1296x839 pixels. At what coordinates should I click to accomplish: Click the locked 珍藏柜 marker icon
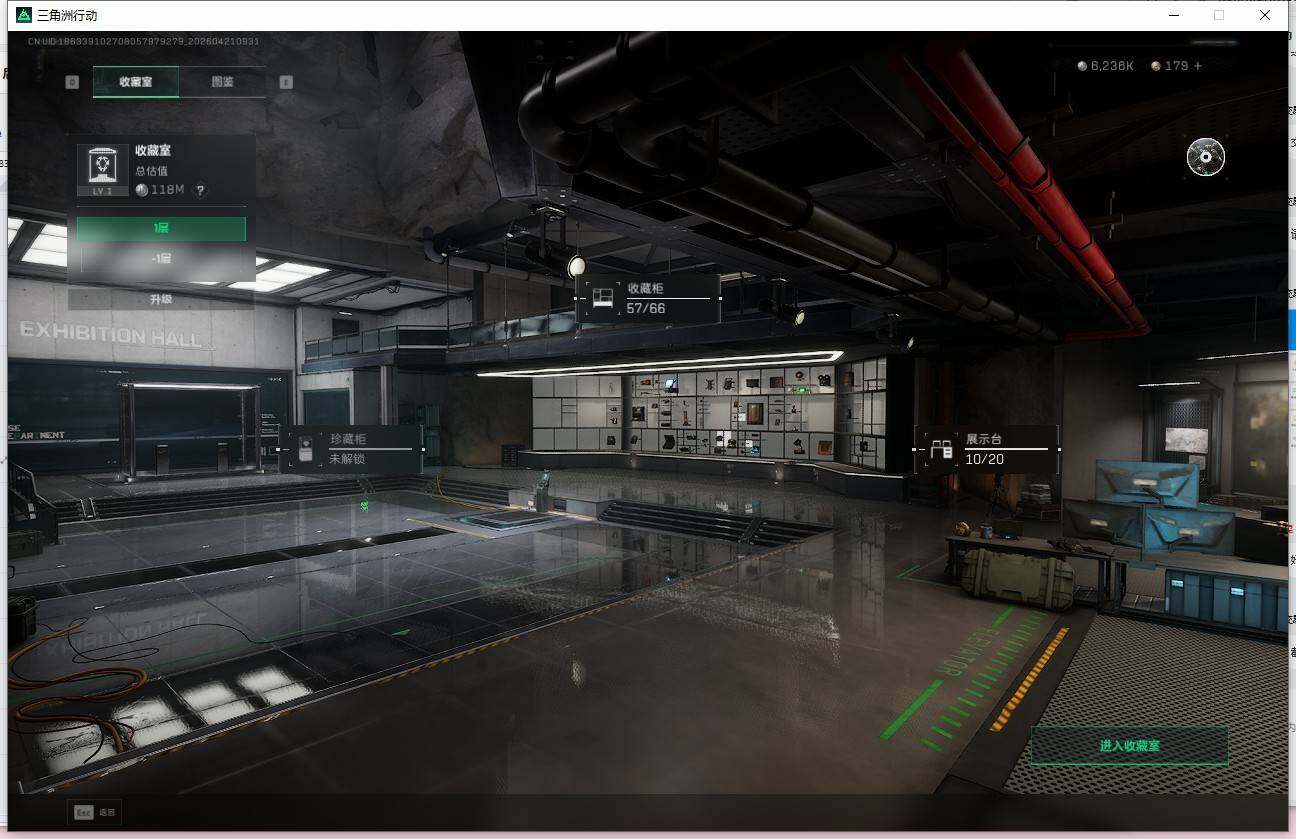pos(307,449)
